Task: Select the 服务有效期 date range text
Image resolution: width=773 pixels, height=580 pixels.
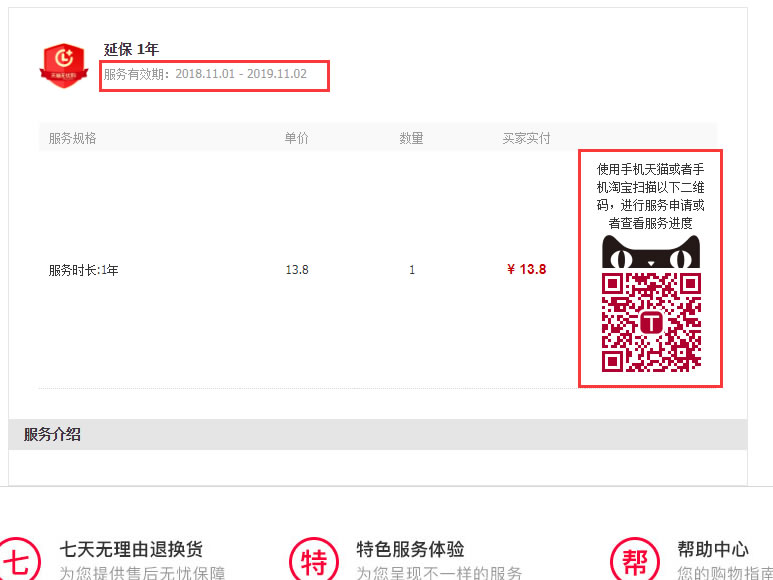Action: pyautogui.click(x=205, y=74)
